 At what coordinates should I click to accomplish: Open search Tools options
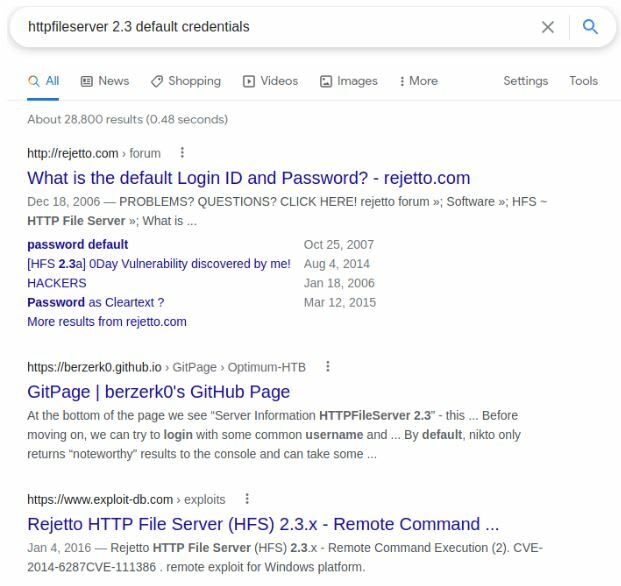[583, 81]
